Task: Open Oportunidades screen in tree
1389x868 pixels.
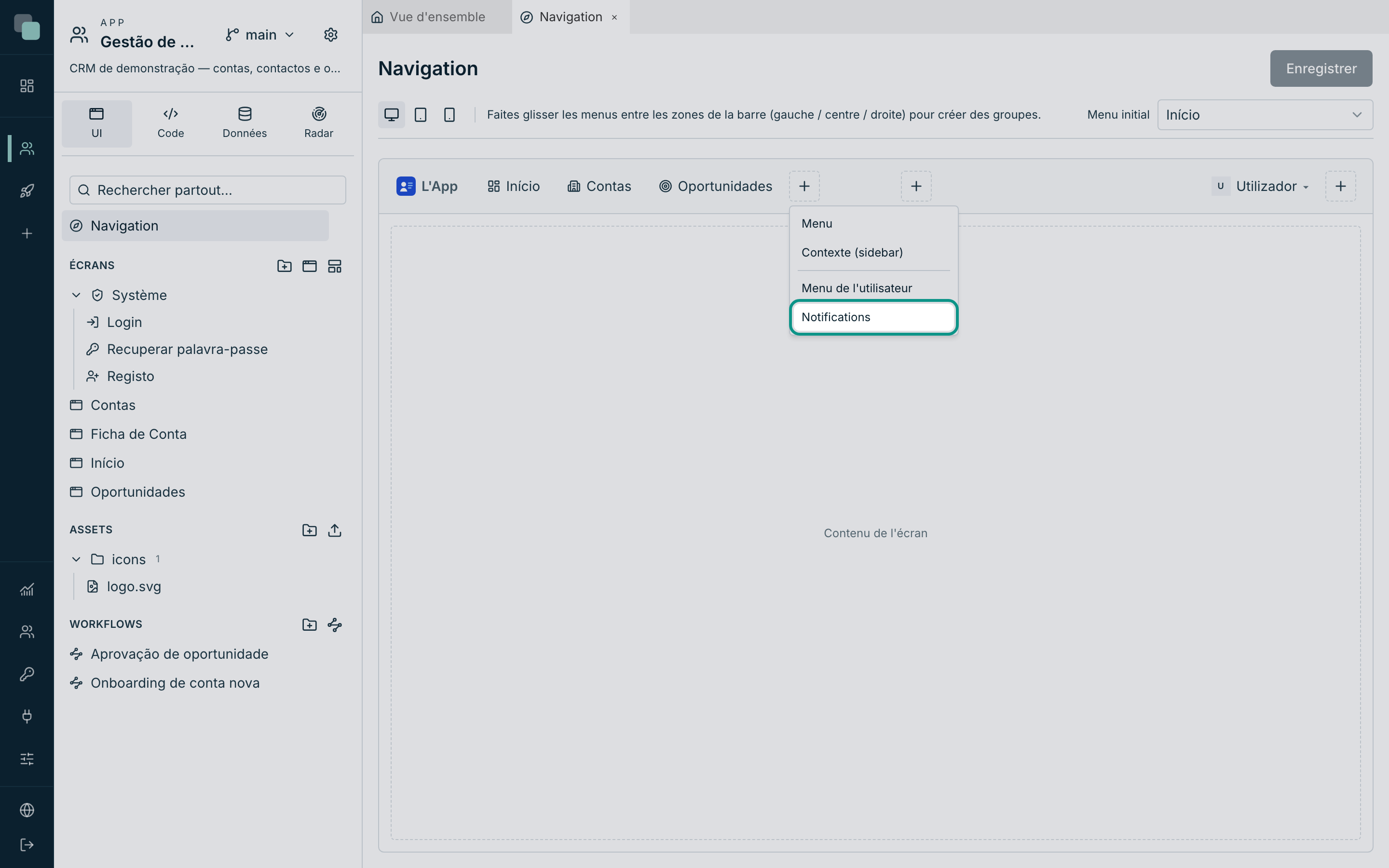Action: point(127,492)
